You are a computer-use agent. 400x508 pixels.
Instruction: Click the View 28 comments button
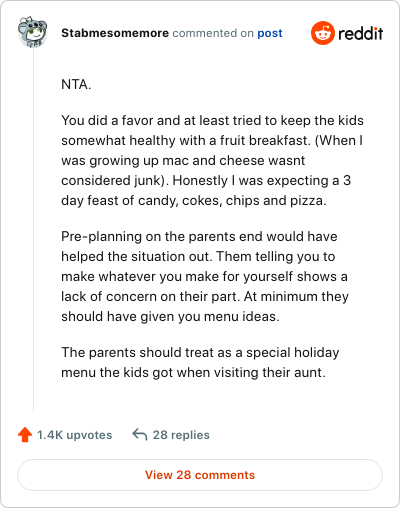pos(200,475)
